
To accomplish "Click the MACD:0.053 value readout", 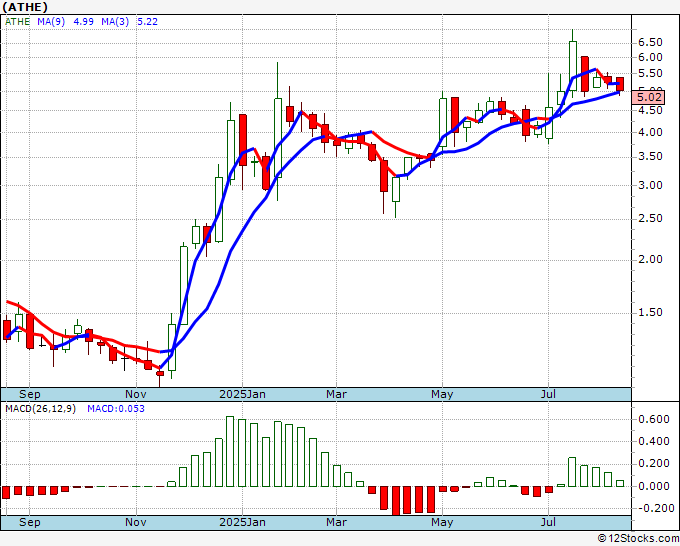I will [116, 409].
